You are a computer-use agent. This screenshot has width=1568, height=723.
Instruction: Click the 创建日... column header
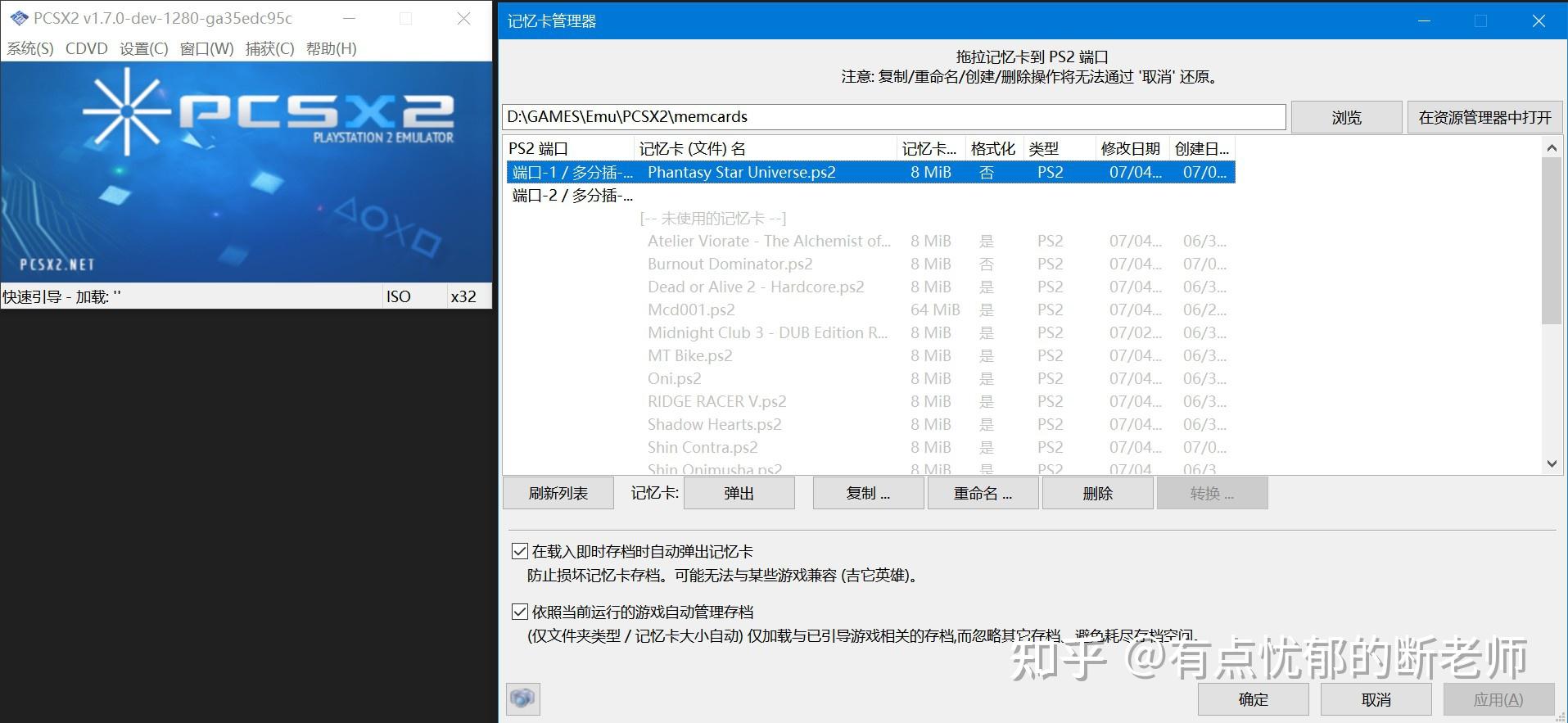1201,148
